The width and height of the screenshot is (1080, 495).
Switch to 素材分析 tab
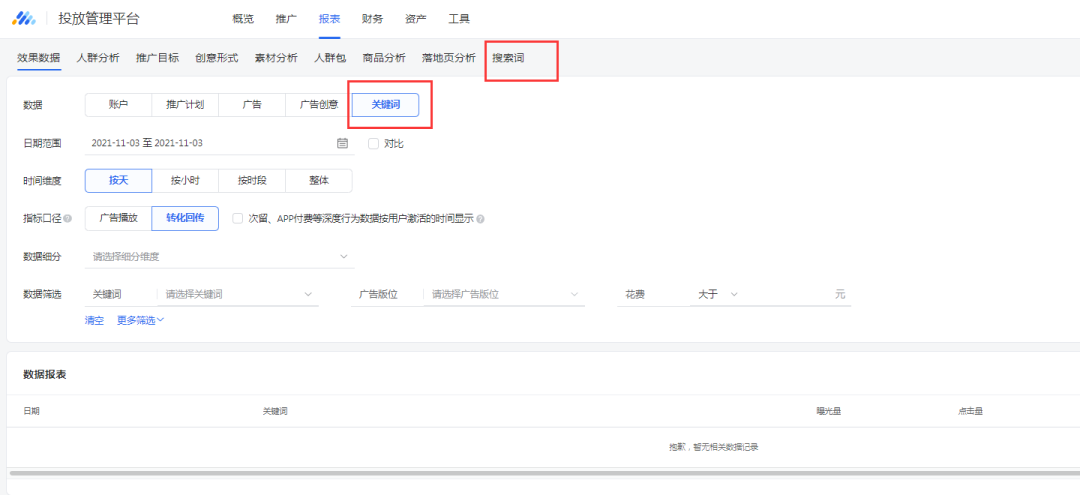tap(276, 58)
